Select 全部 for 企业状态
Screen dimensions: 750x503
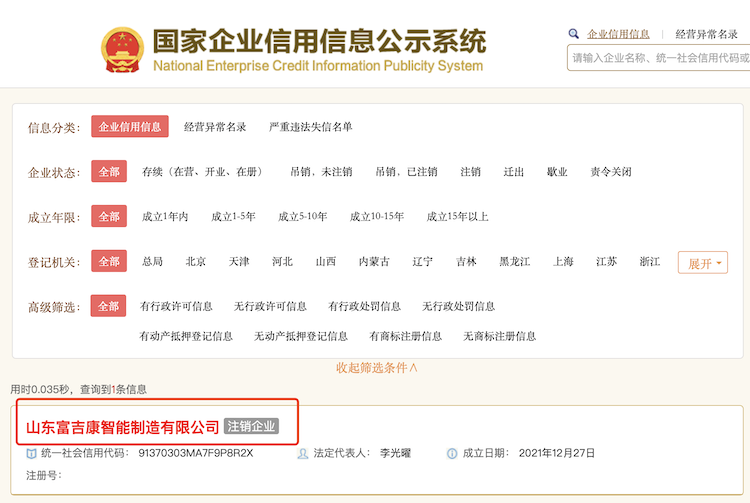(109, 171)
